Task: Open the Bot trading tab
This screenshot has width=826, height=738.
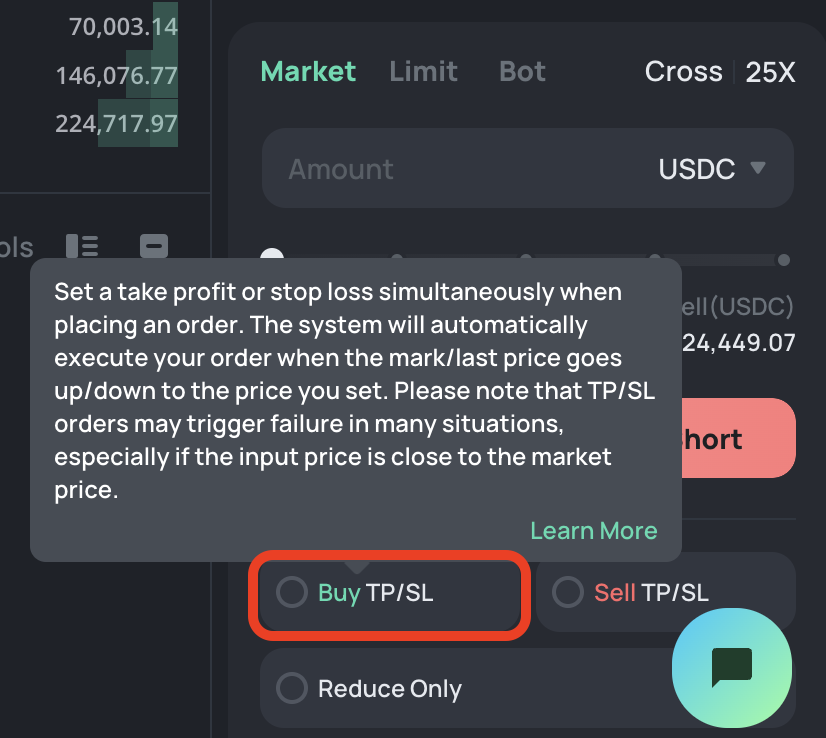Action: tap(522, 72)
